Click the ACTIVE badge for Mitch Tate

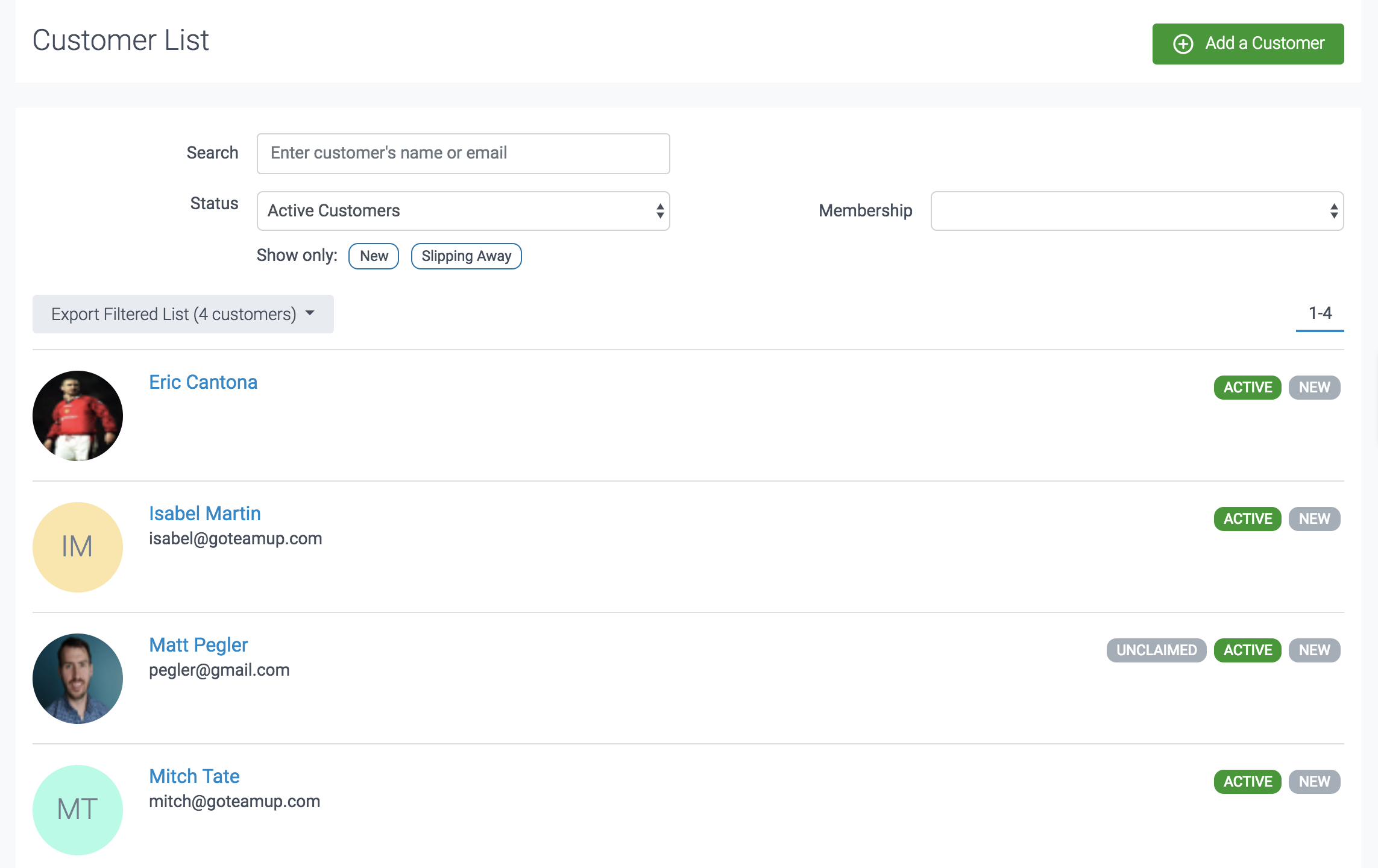pyautogui.click(x=1247, y=782)
